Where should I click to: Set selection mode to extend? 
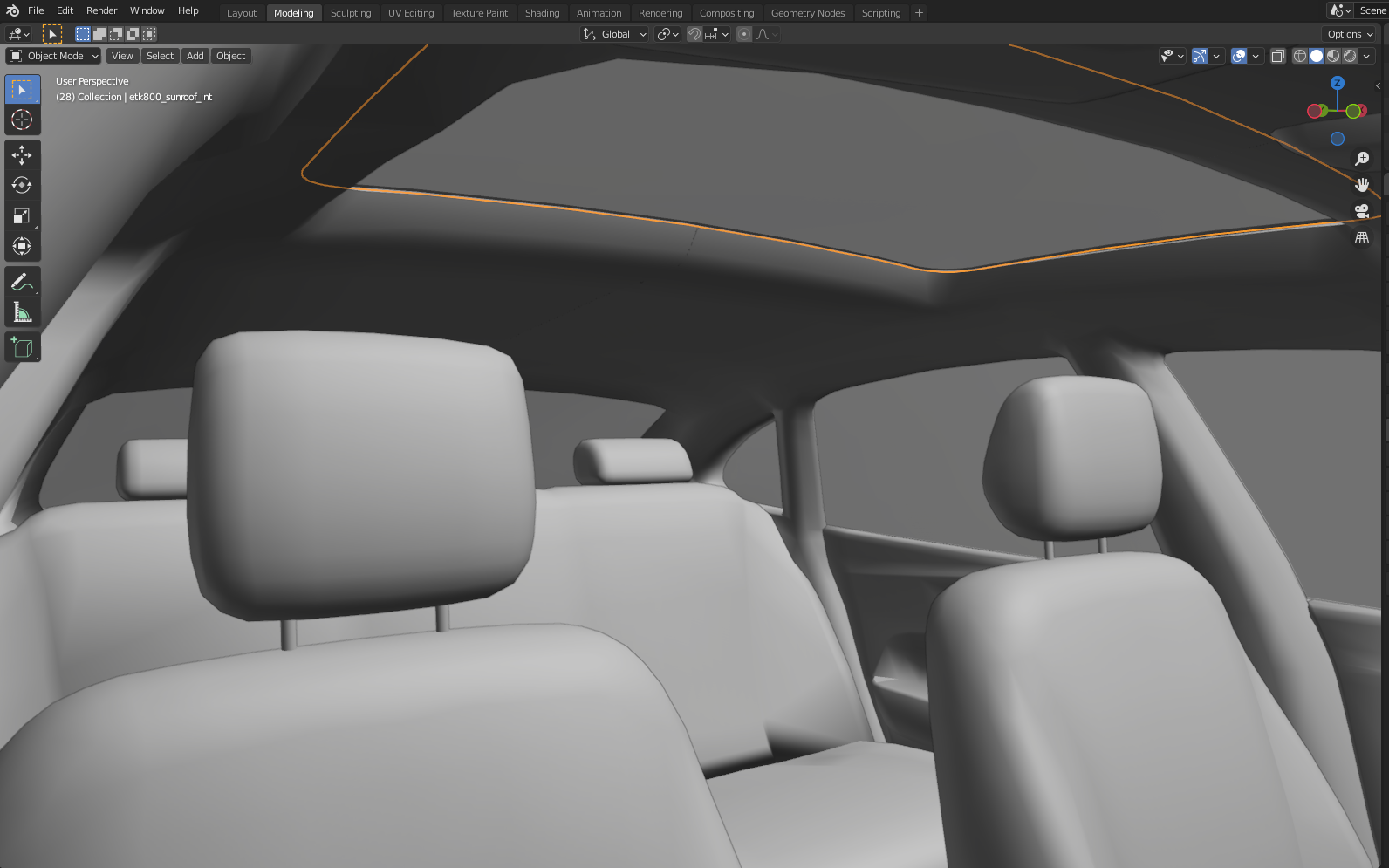99,34
